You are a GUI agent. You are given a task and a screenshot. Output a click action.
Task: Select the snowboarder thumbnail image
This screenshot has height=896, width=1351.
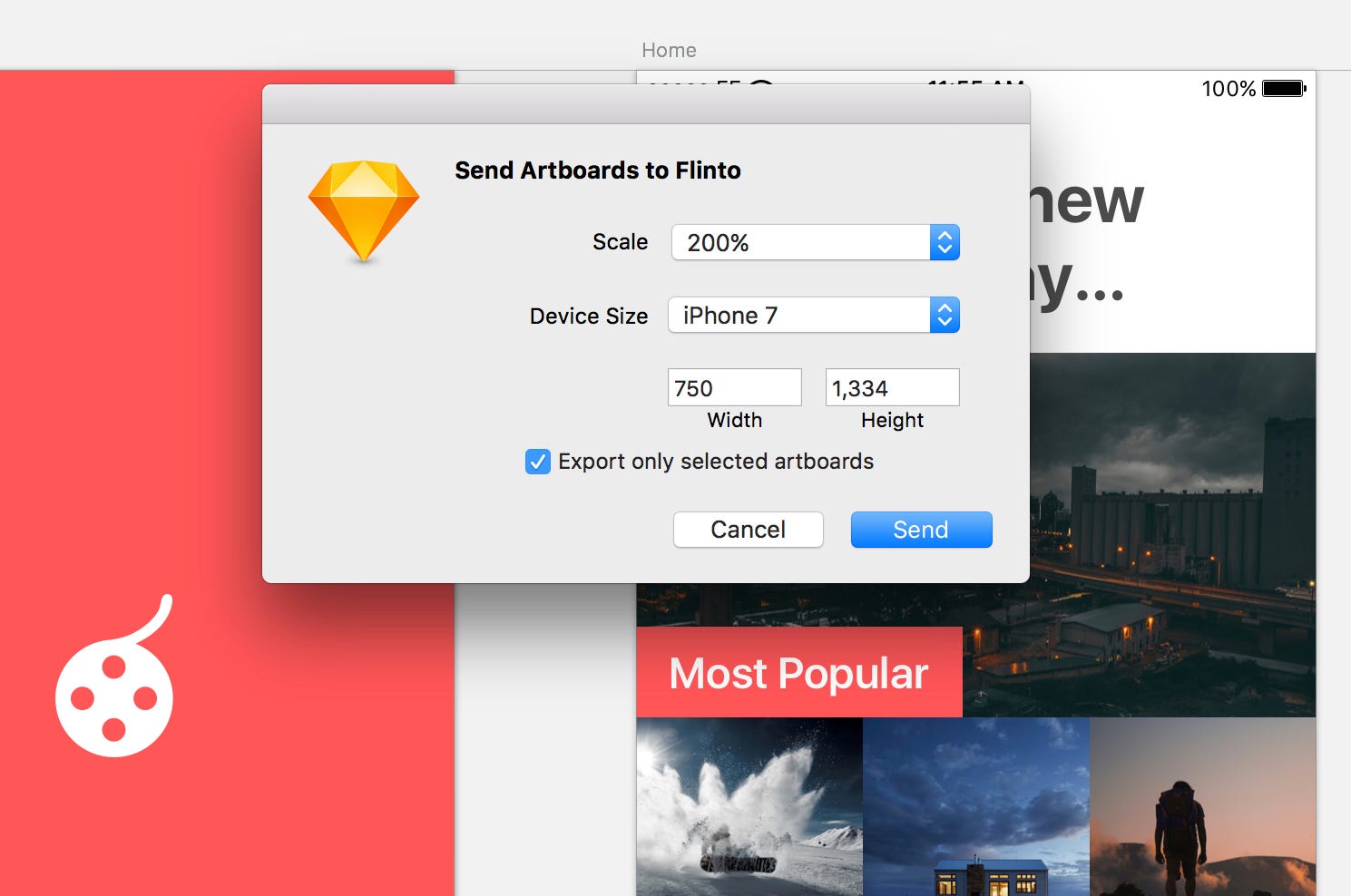(749, 807)
